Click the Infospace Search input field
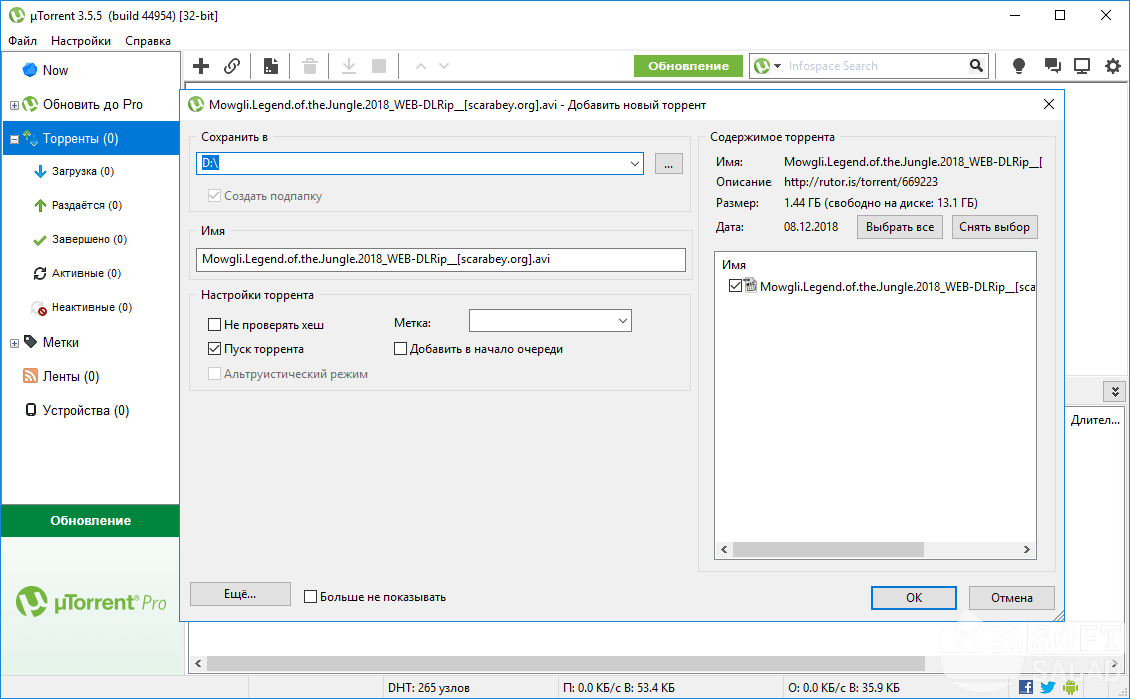 [x=874, y=66]
